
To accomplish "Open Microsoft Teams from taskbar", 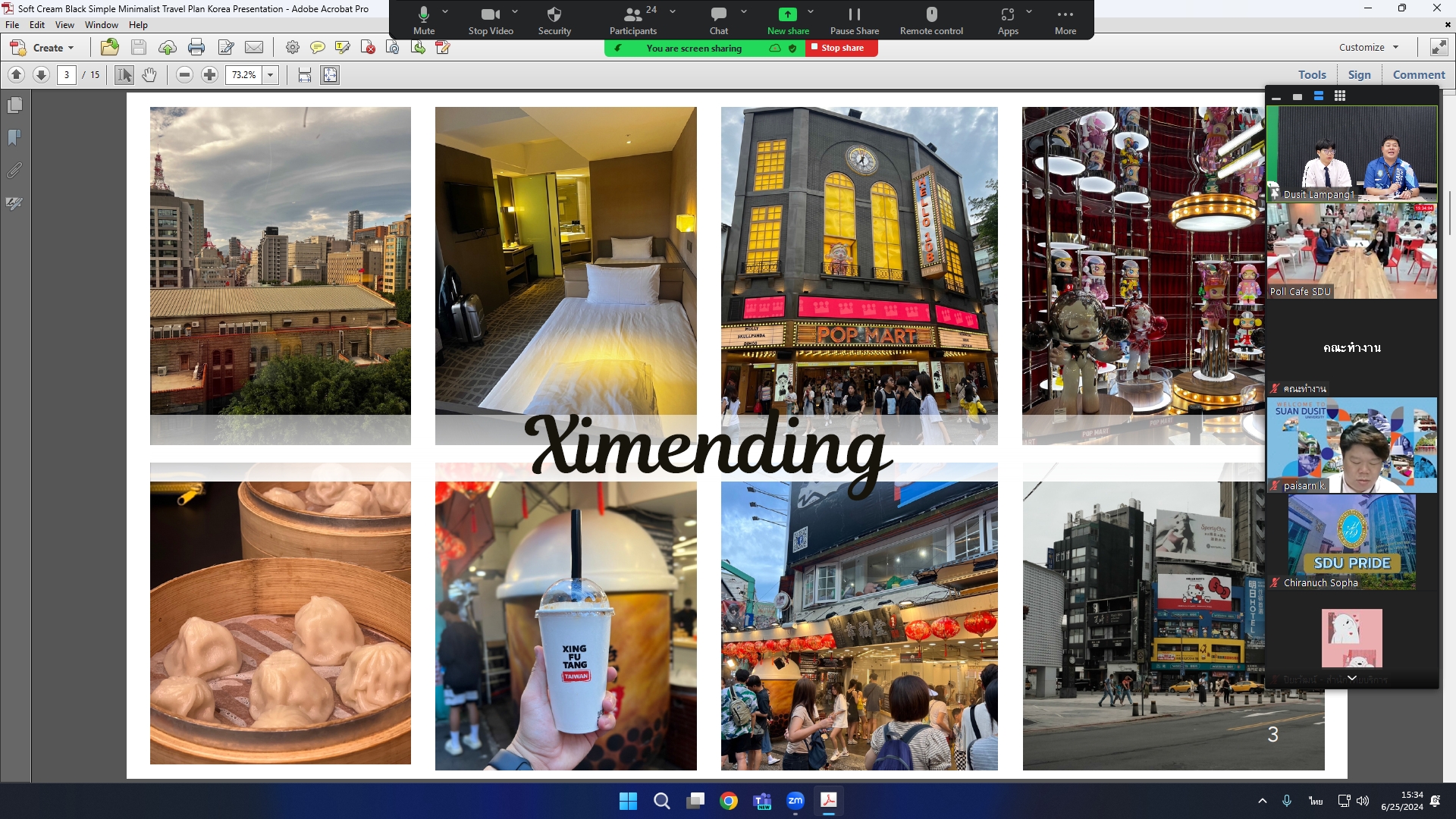I will 762,801.
